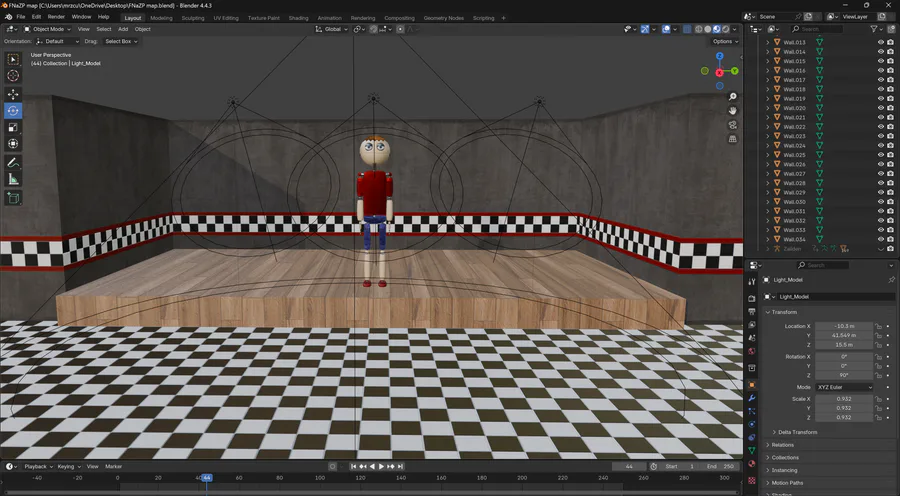The width and height of the screenshot is (900, 496).
Task: Switch to the Modeling workspace tab
Action: (x=161, y=18)
